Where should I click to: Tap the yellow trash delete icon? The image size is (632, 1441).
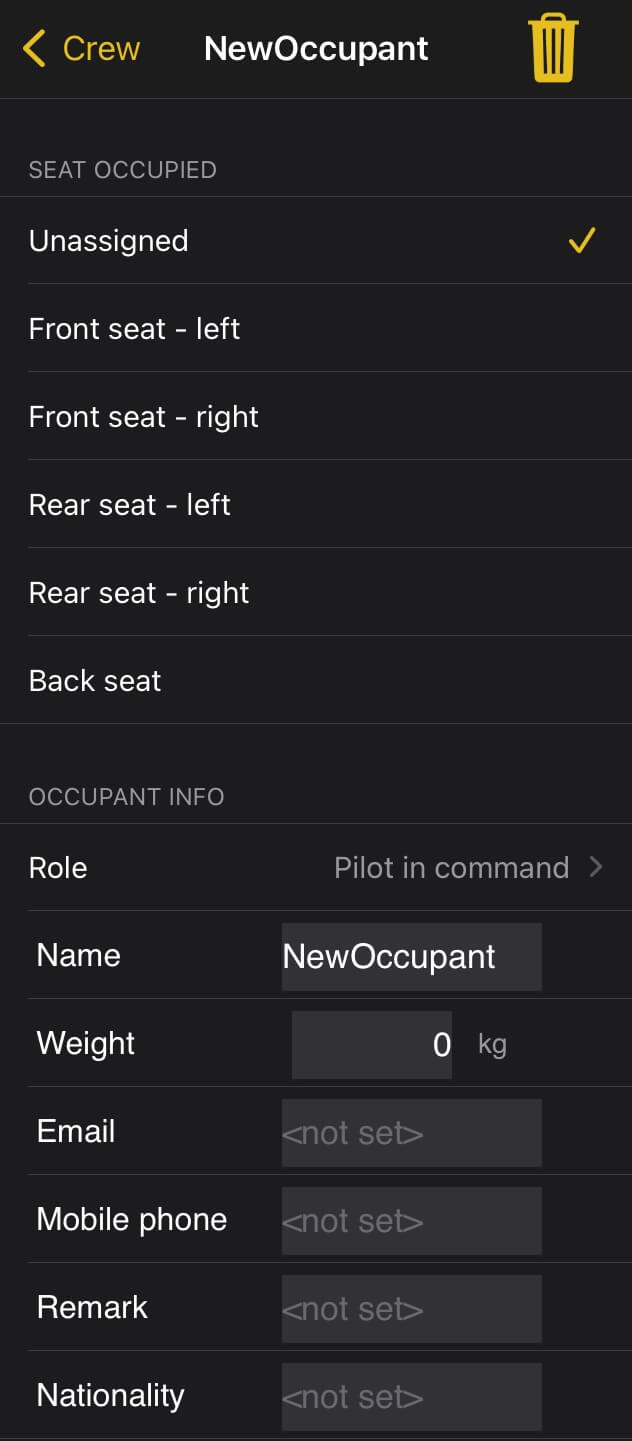pyautogui.click(x=552, y=48)
